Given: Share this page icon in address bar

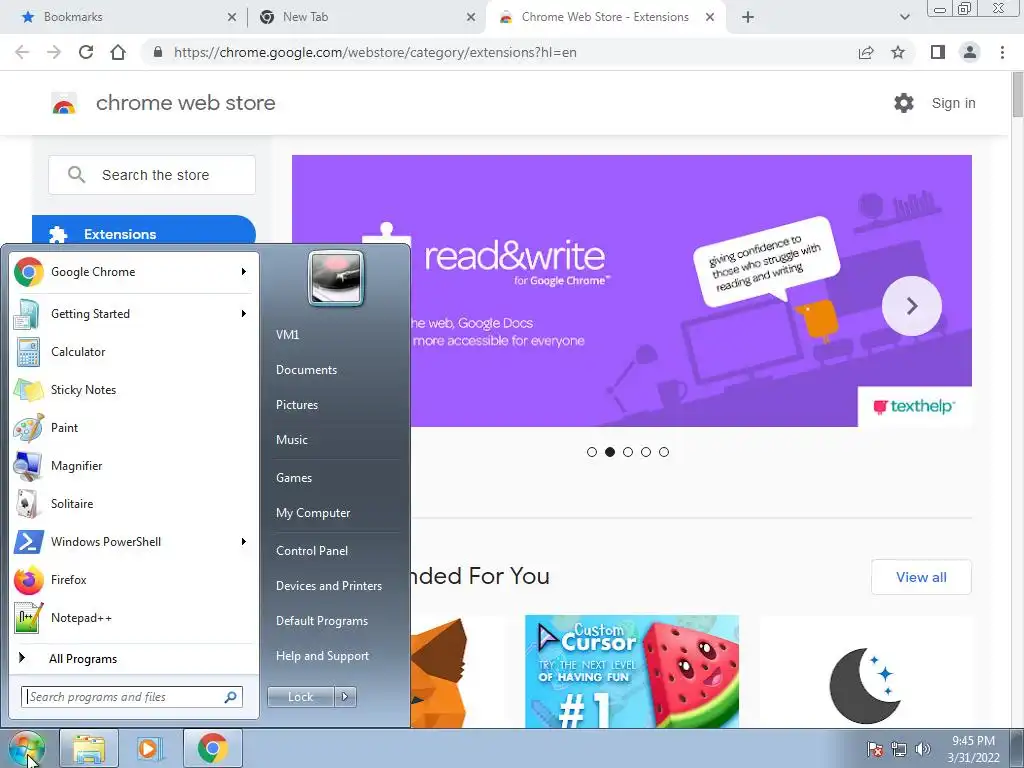Looking at the screenshot, I should (x=866, y=52).
